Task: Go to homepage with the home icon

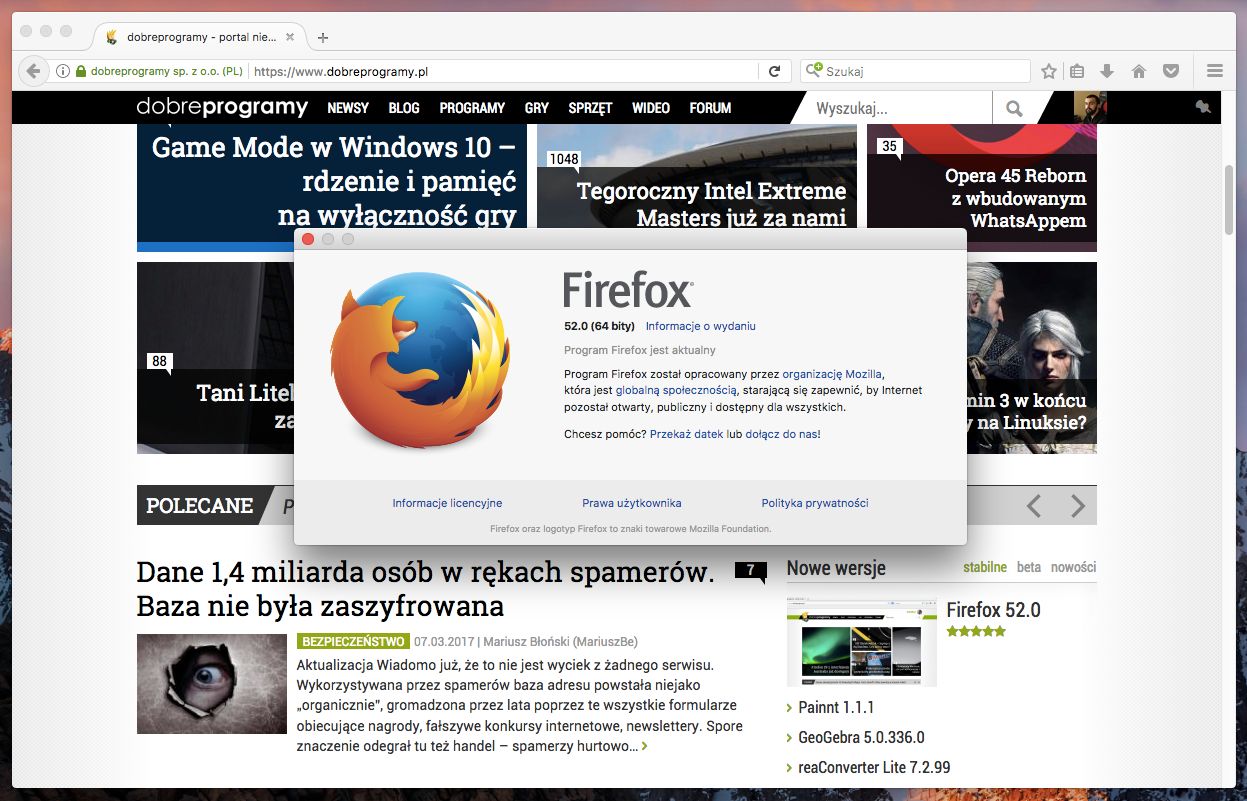Action: tap(1138, 70)
